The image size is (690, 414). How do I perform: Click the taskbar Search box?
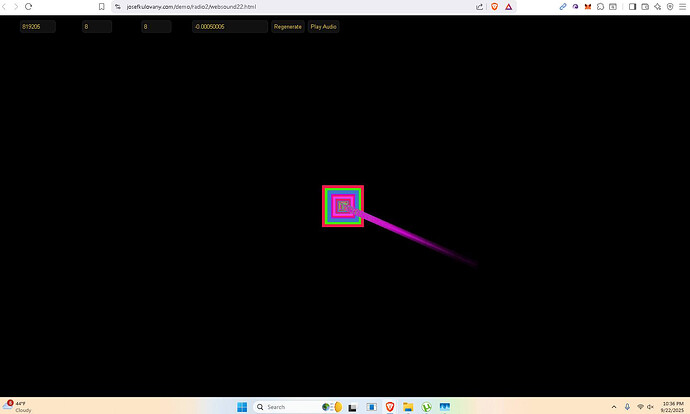click(285, 407)
